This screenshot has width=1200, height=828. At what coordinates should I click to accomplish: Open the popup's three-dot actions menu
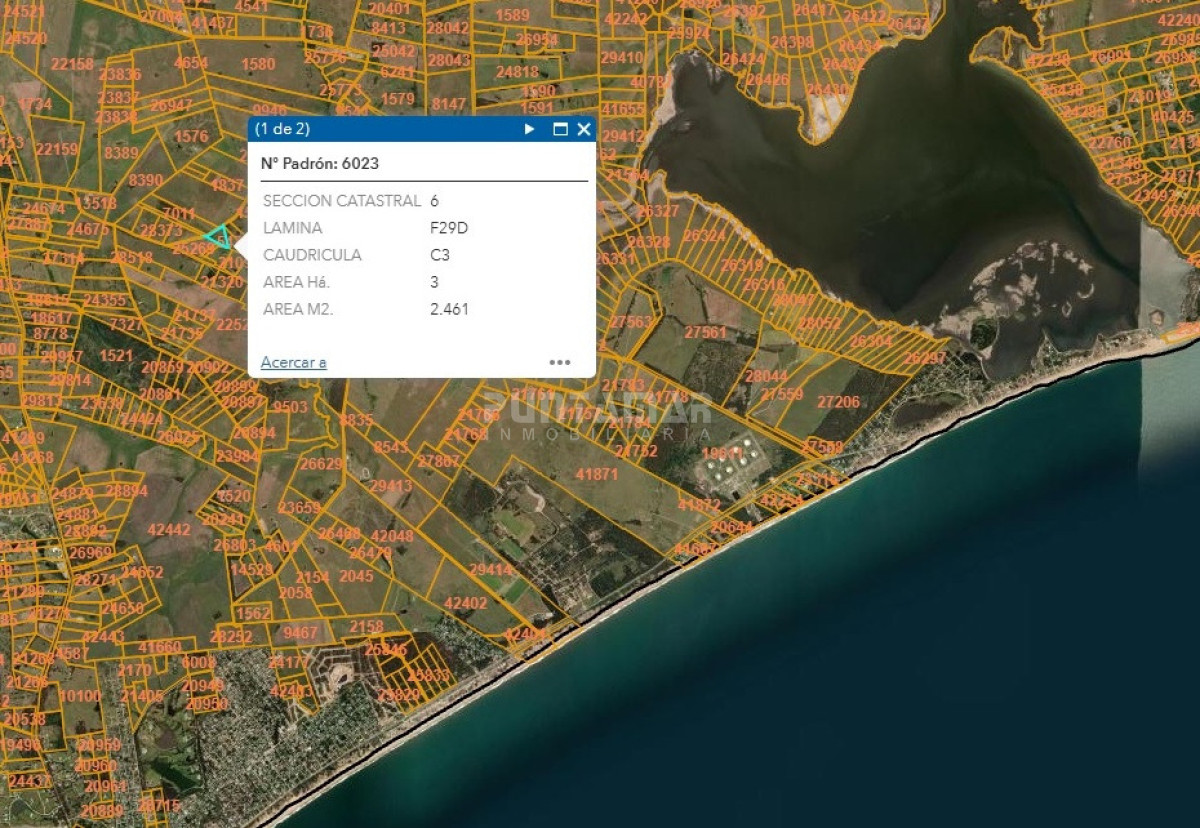(x=560, y=362)
